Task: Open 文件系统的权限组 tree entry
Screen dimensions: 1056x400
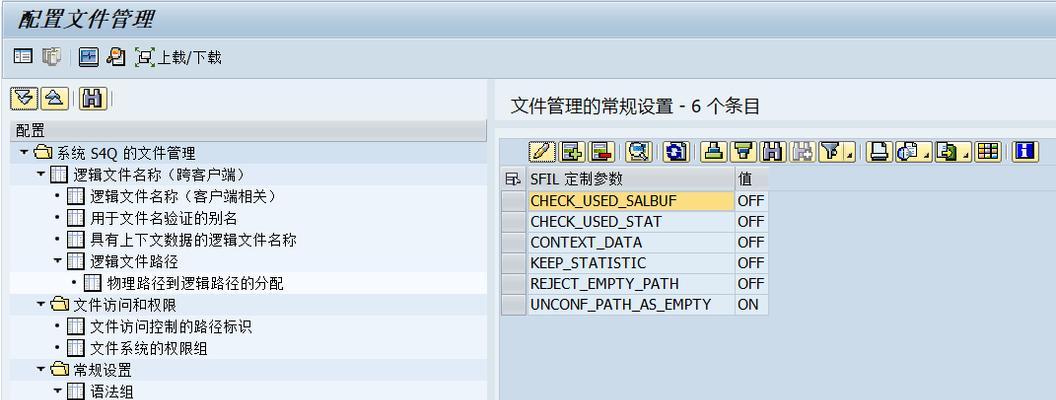Action: [x=149, y=348]
